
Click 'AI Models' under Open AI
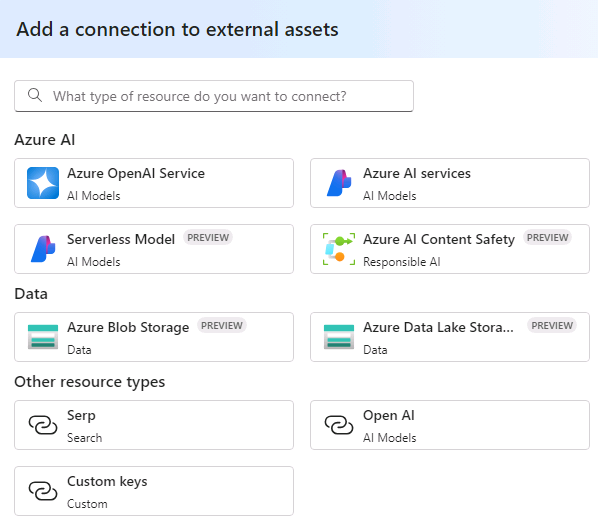[x=389, y=438]
